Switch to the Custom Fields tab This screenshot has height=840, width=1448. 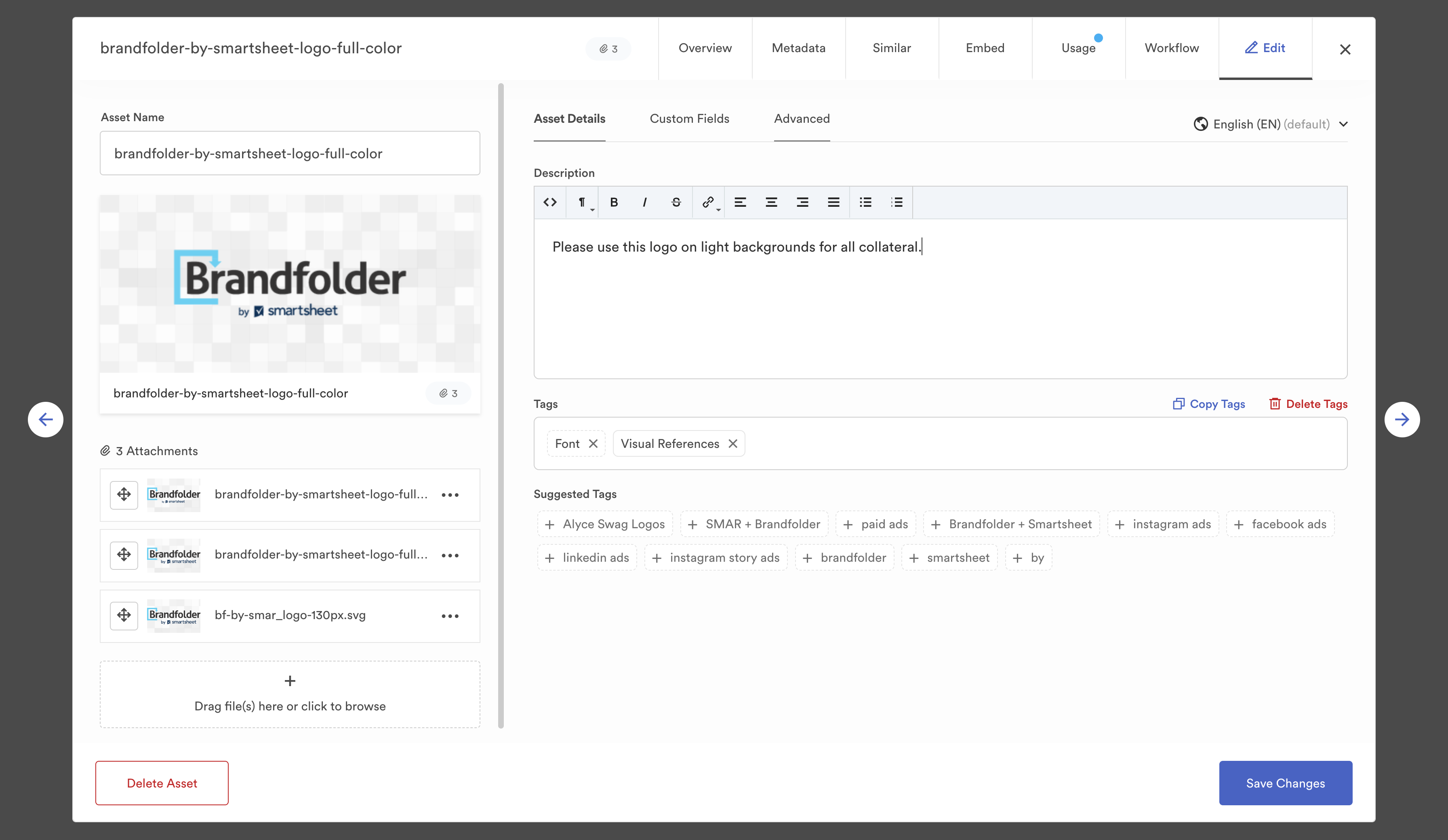tap(689, 119)
